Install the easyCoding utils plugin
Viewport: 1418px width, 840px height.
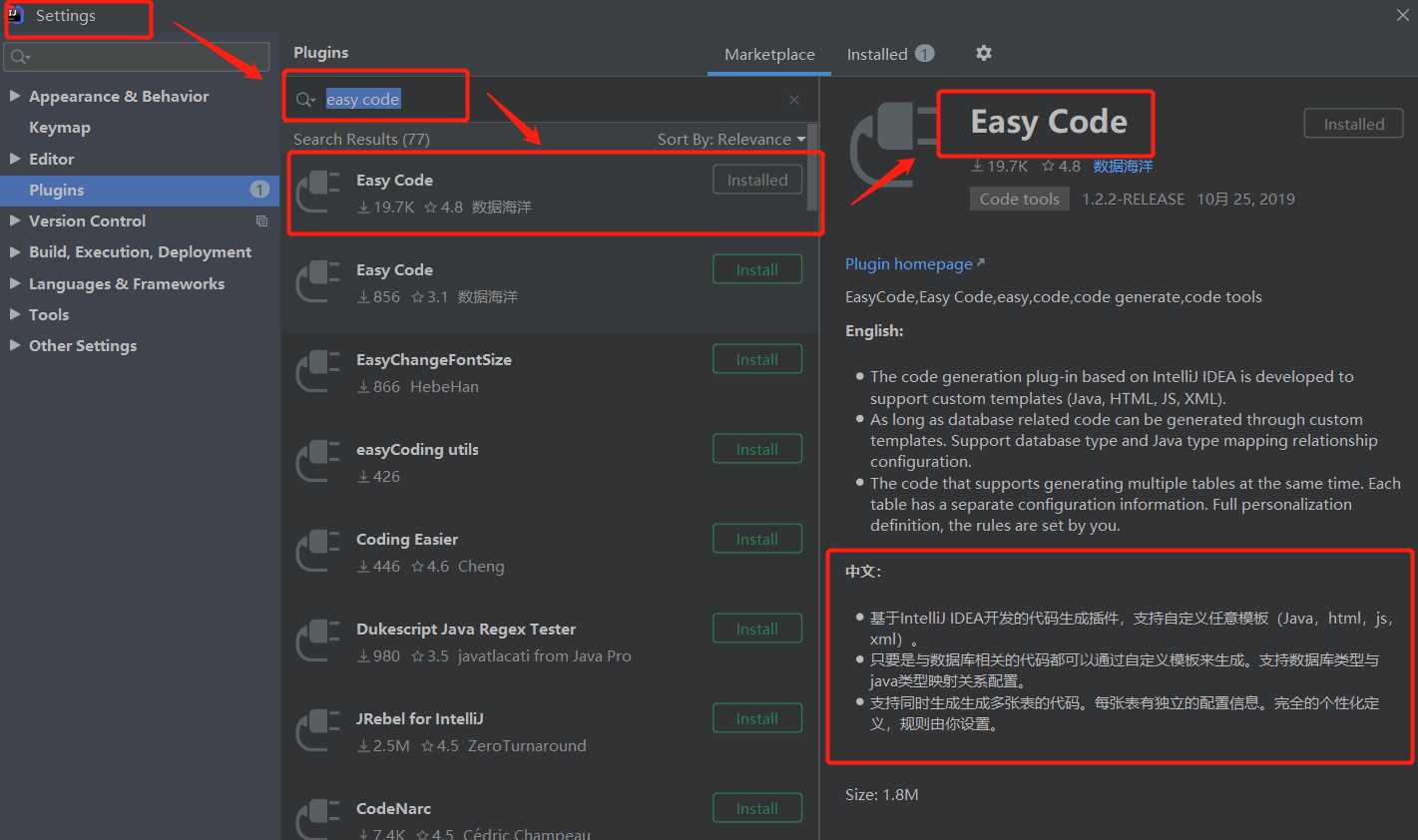pos(757,449)
